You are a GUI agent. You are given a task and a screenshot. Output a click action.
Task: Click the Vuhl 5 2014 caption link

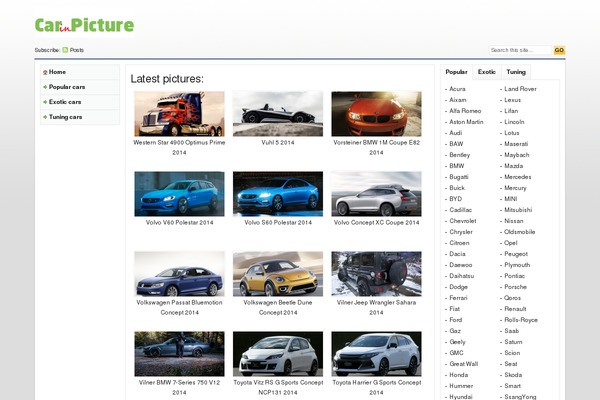[x=278, y=142]
